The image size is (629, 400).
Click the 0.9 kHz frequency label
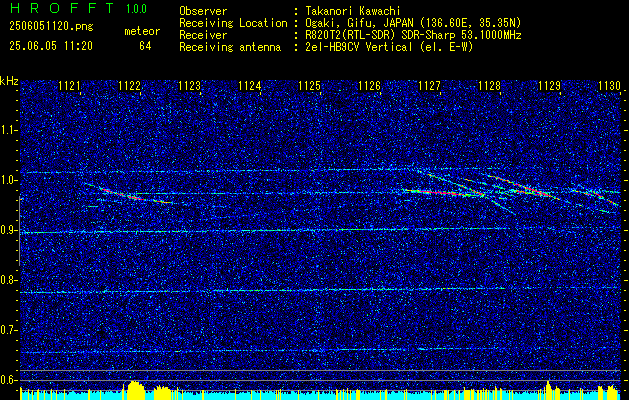[x=9, y=230]
